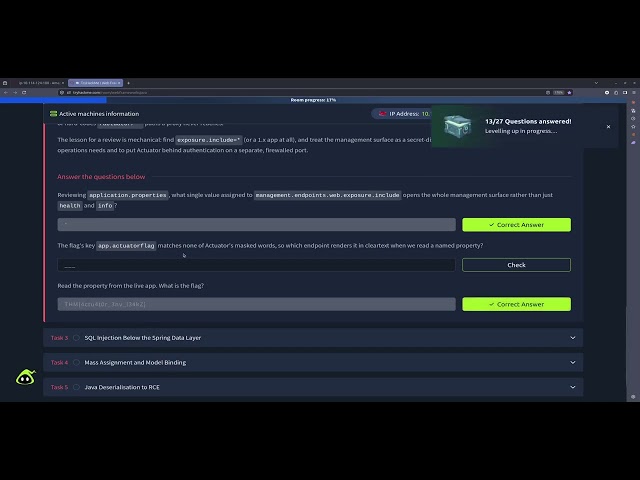Click the first Correct Answer button
Viewport: 640px width, 480px height.
click(x=516, y=225)
